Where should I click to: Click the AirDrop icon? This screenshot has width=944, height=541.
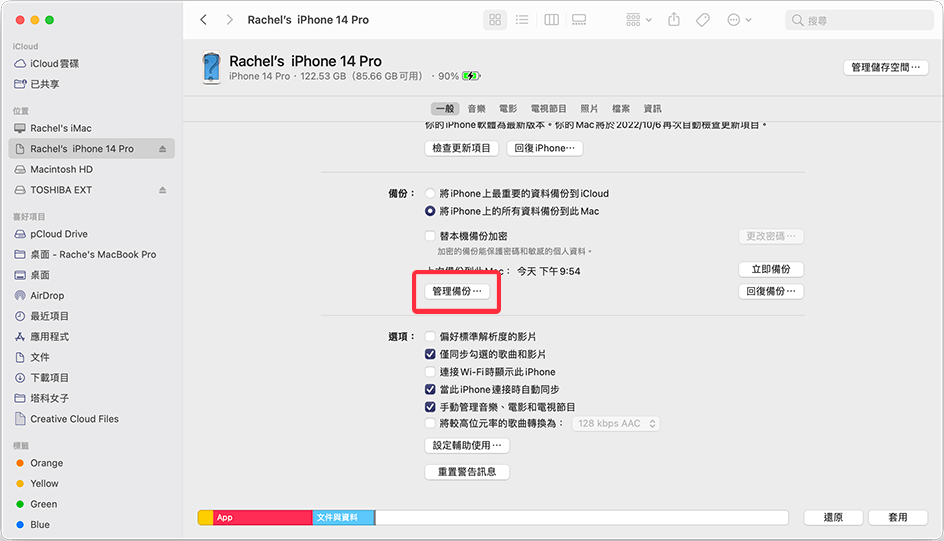click(20, 295)
